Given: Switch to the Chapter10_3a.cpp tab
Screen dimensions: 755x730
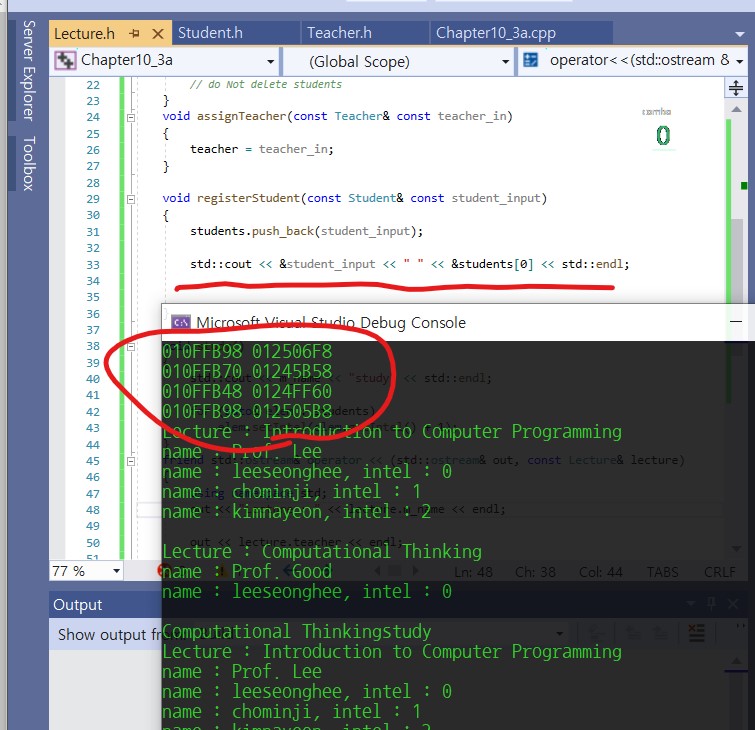Looking at the screenshot, I should [496, 33].
